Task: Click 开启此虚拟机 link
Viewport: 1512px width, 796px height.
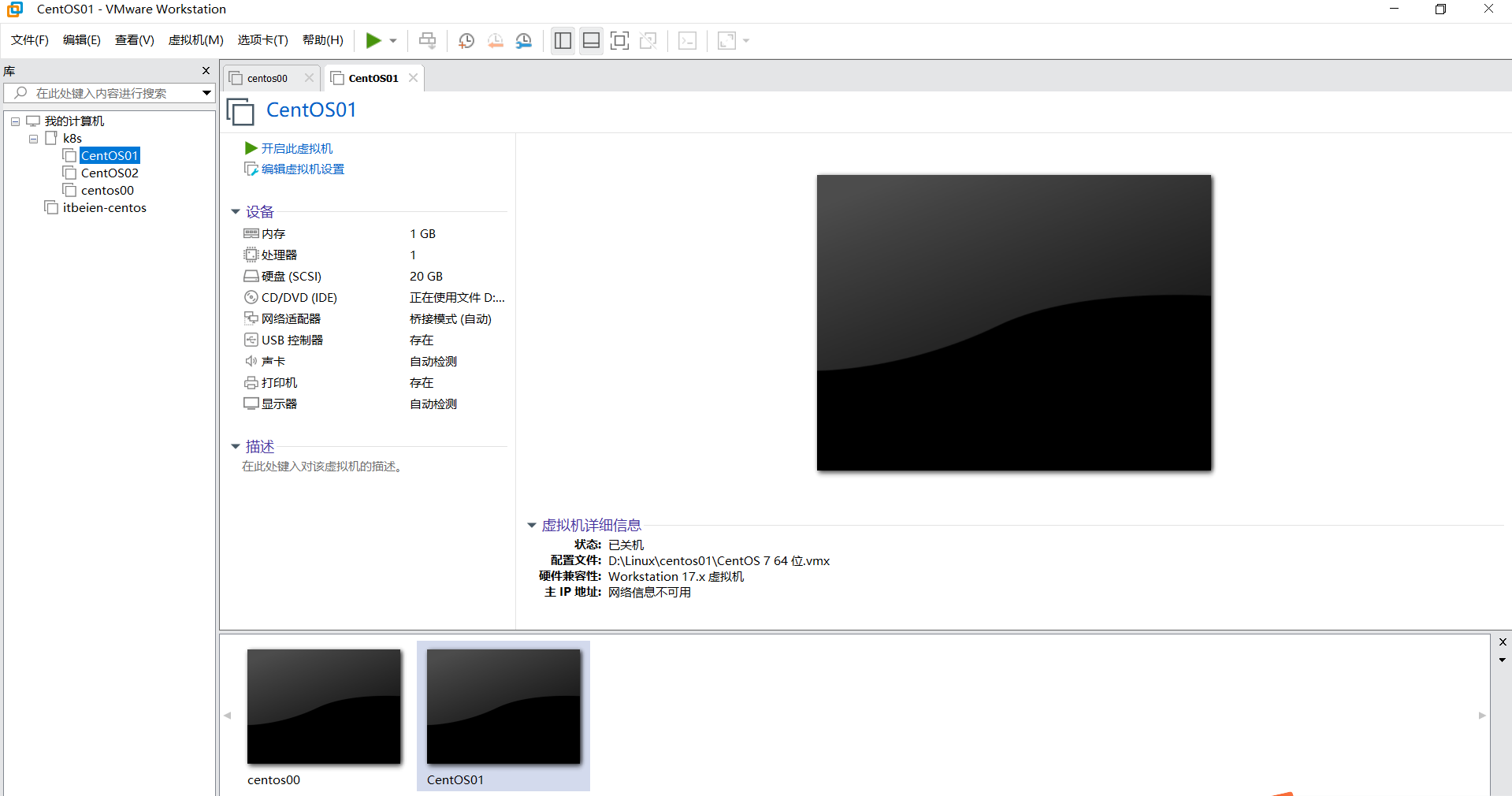Action: tap(297, 148)
